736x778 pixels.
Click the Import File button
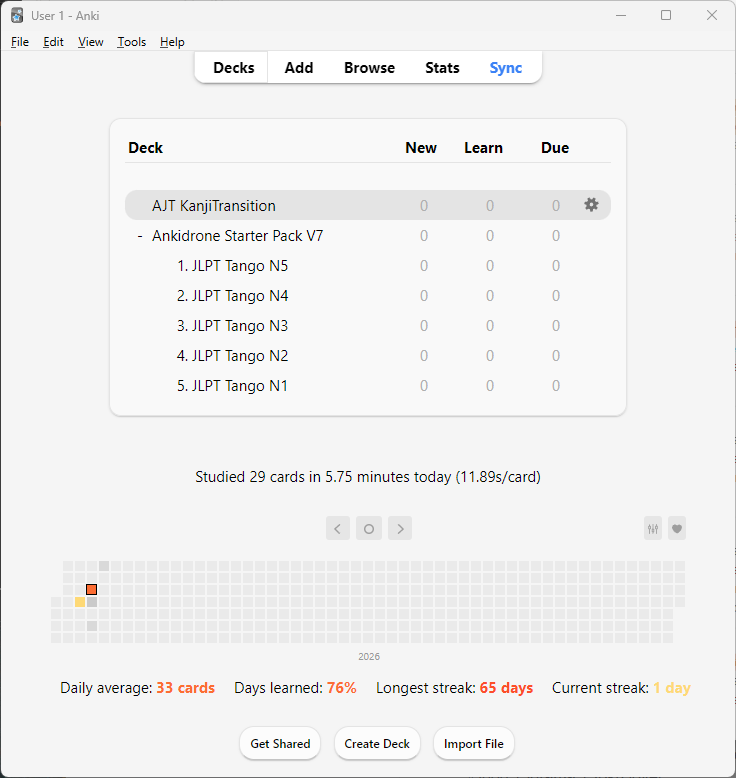pyautogui.click(x=473, y=743)
